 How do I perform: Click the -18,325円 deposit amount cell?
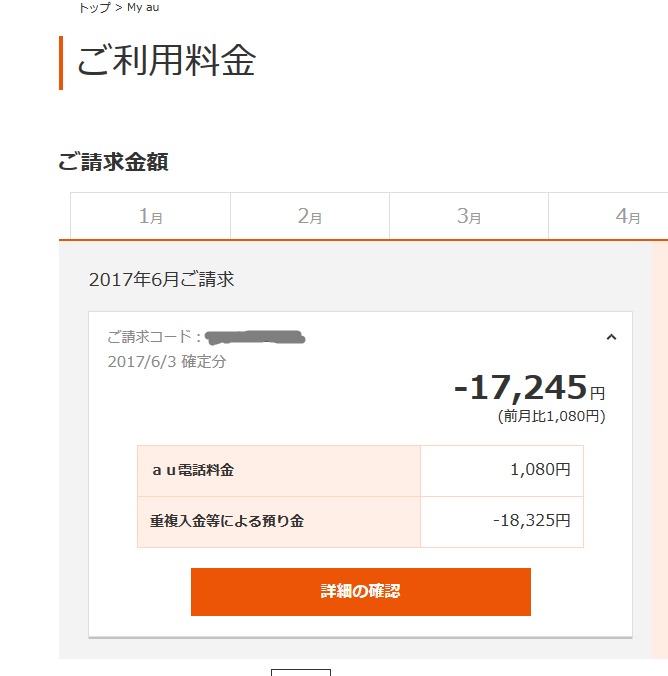(531, 521)
